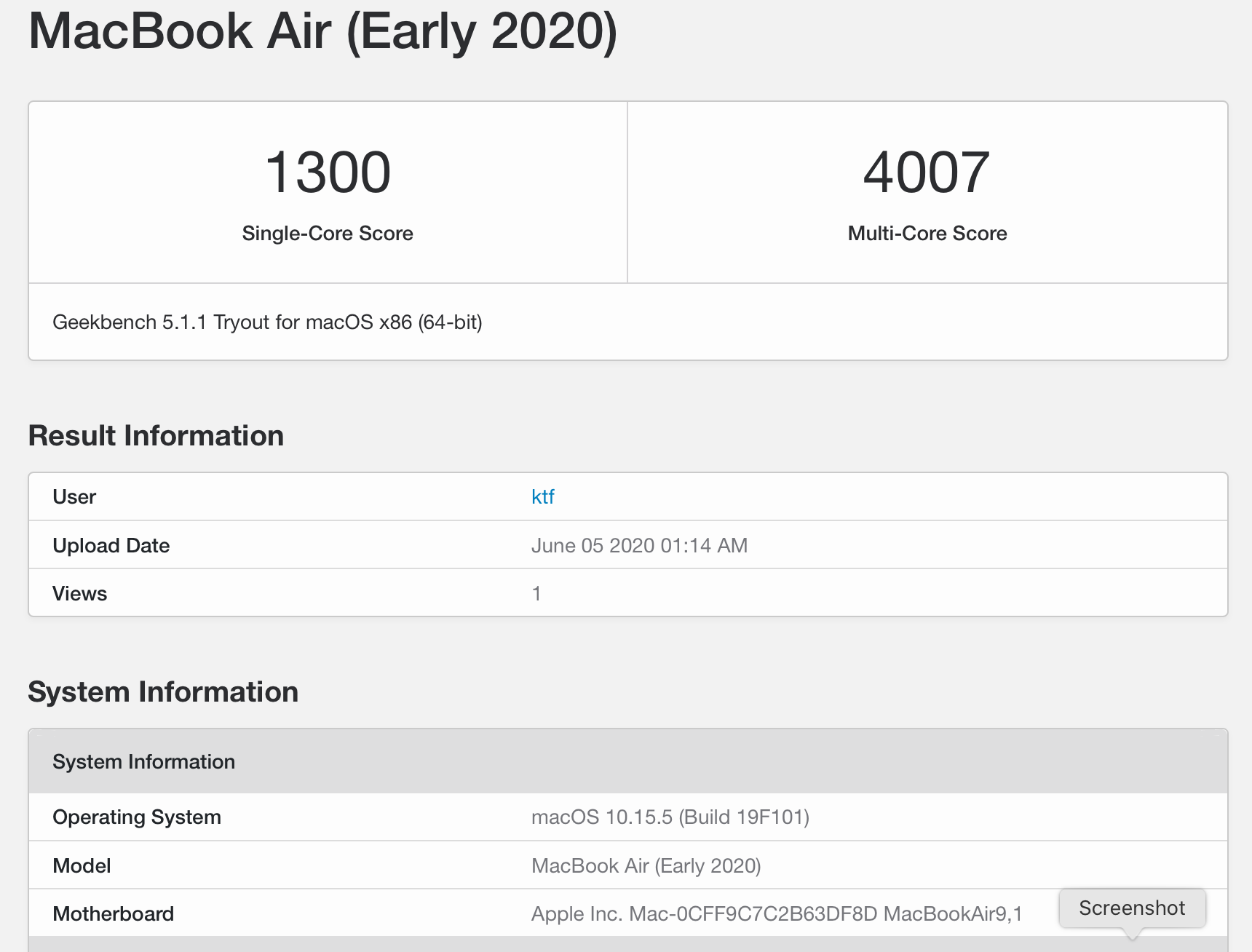
Task: Click the Multi-Core Score label
Action: pos(927,234)
